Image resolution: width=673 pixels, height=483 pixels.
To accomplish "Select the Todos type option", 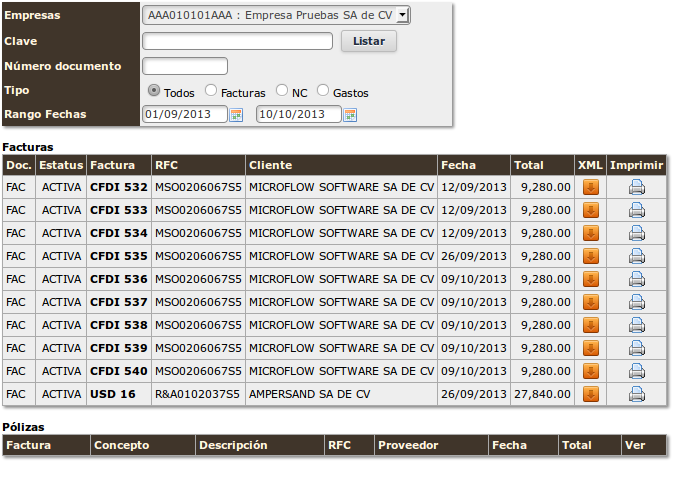I will click(154, 91).
